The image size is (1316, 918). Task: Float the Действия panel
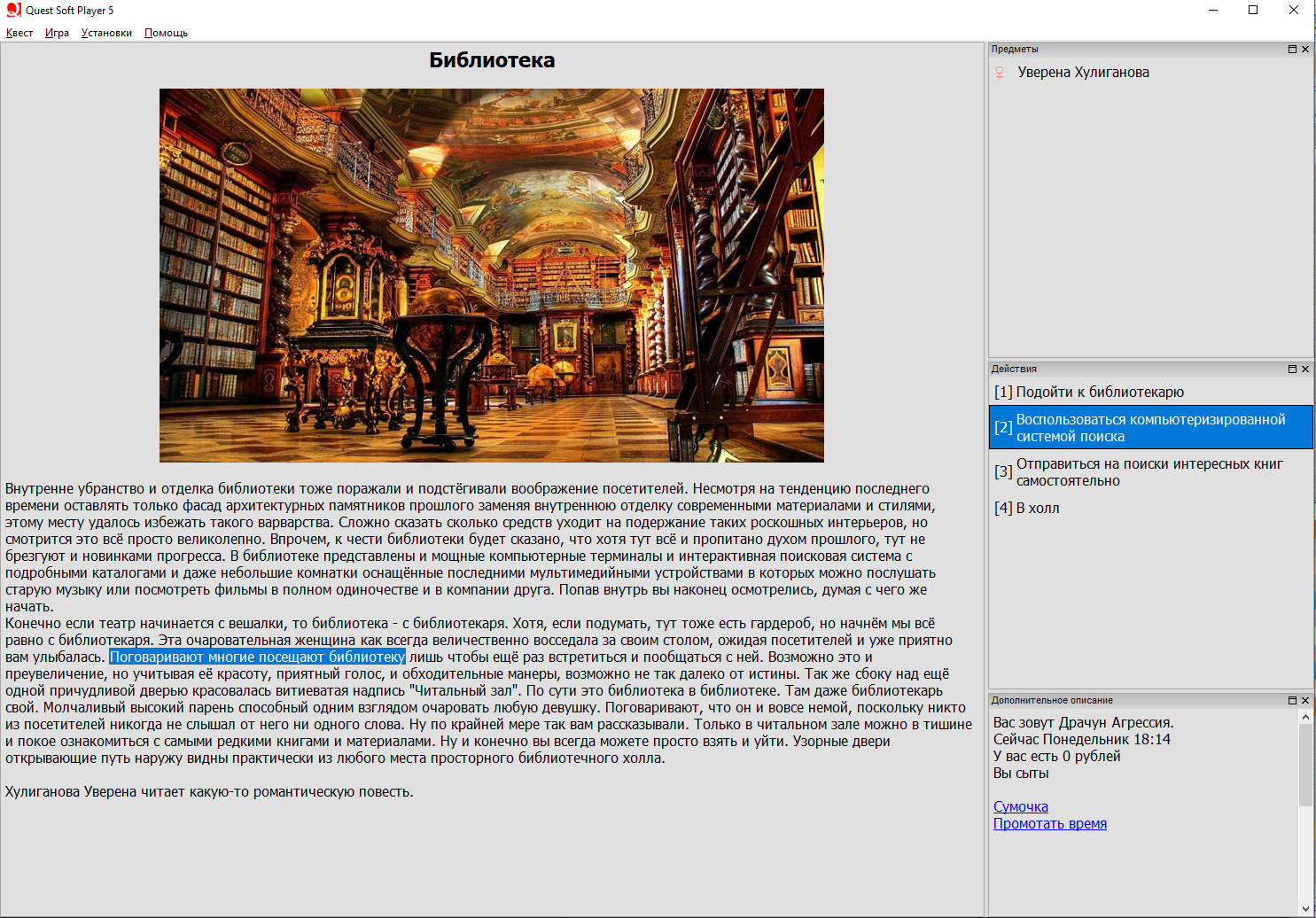click(1292, 369)
